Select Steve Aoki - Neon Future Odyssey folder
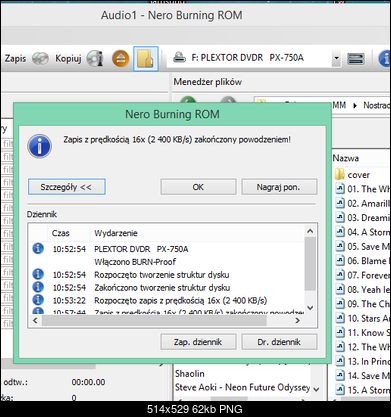Viewport: 391px width, 417px height. point(243,387)
